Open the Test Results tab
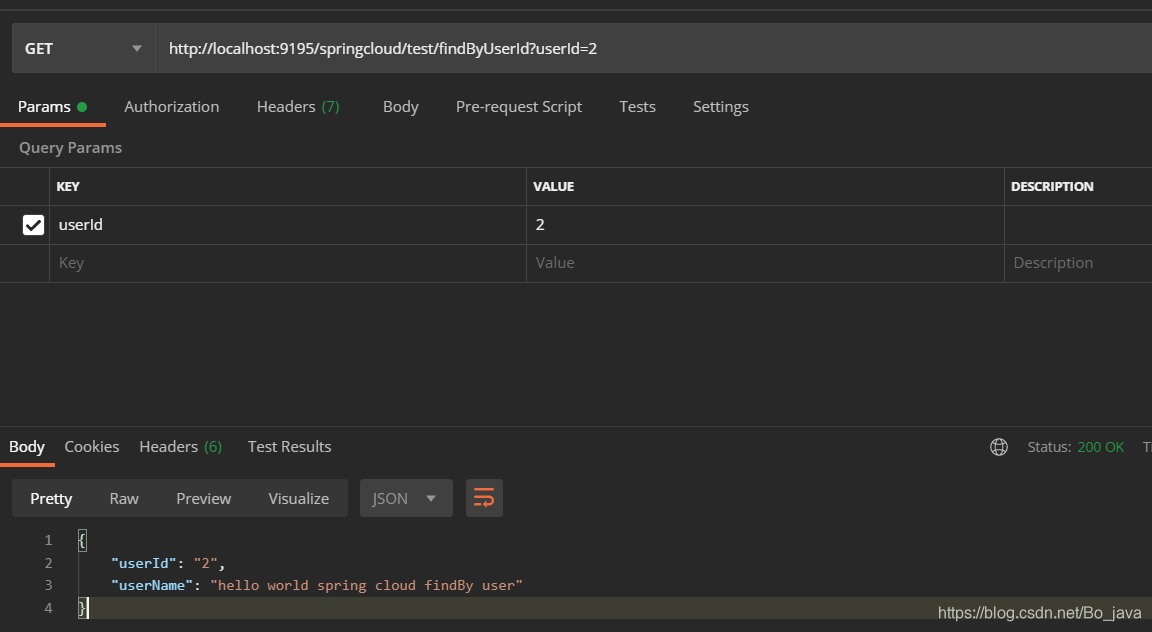1152x632 pixels. point(289,447)
